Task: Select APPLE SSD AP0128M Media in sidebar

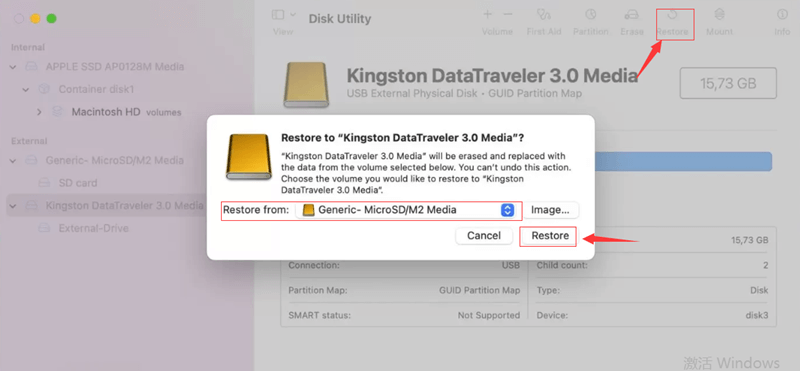Action: pos(115,67)
